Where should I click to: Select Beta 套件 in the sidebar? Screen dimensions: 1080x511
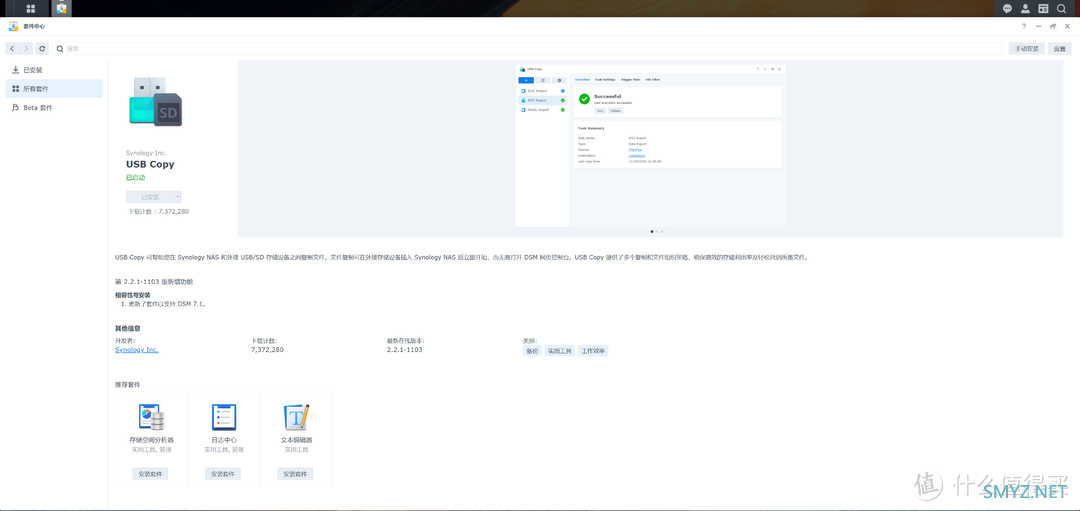pos(54,108)
